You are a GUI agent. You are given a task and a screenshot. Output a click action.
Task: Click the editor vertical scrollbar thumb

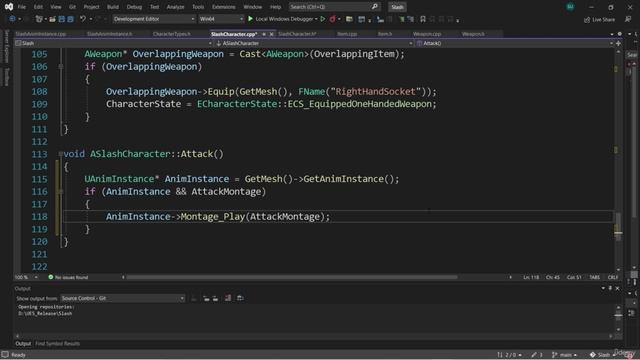pos(618,227)
